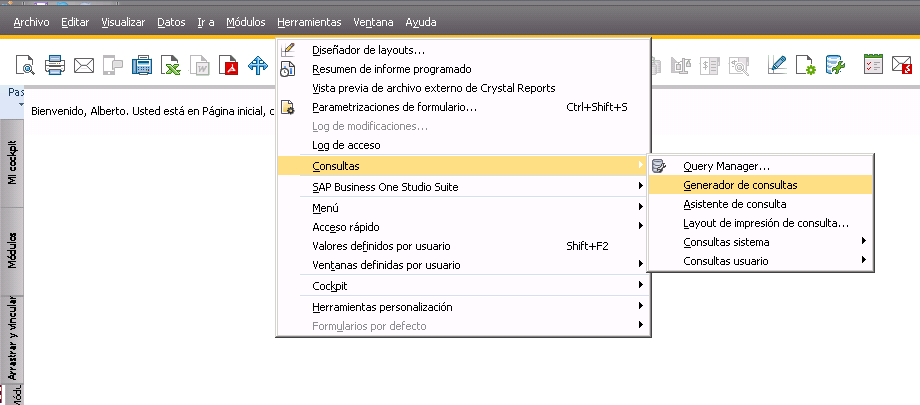Select Generador de consultas from submenu
The image size is (920, 405).
tap(740, 185)
